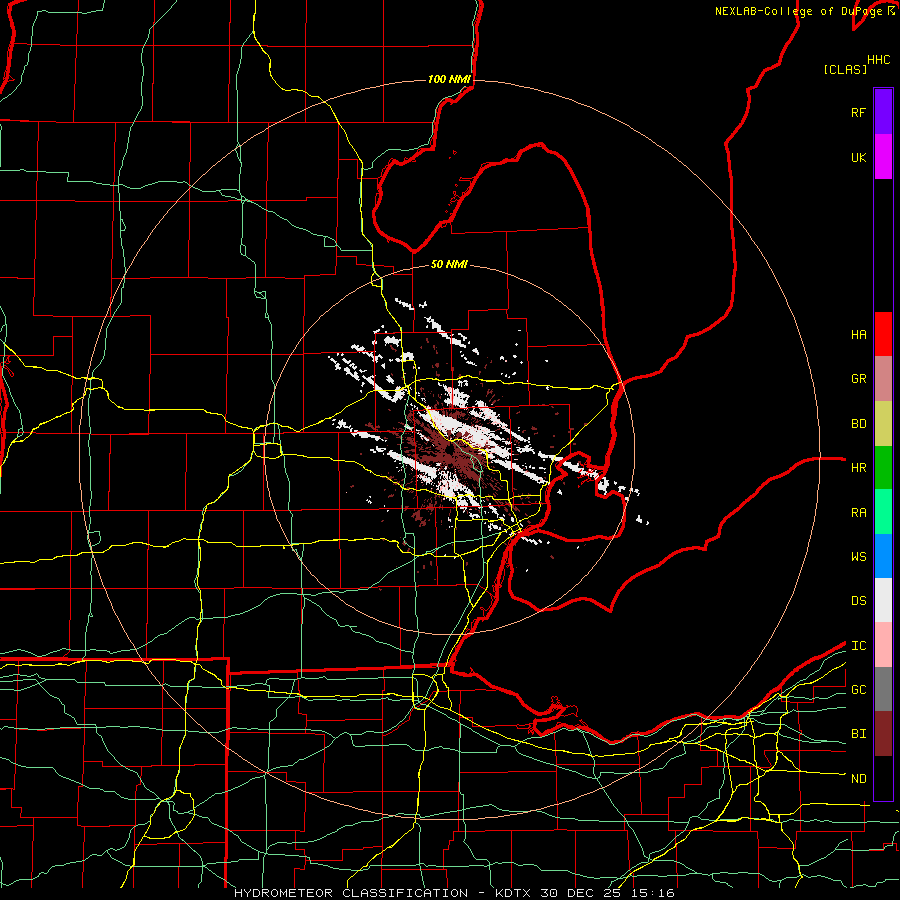This screenshot has width=900, height=900.
Task: Click the HR legend label text
Action: 858,468
